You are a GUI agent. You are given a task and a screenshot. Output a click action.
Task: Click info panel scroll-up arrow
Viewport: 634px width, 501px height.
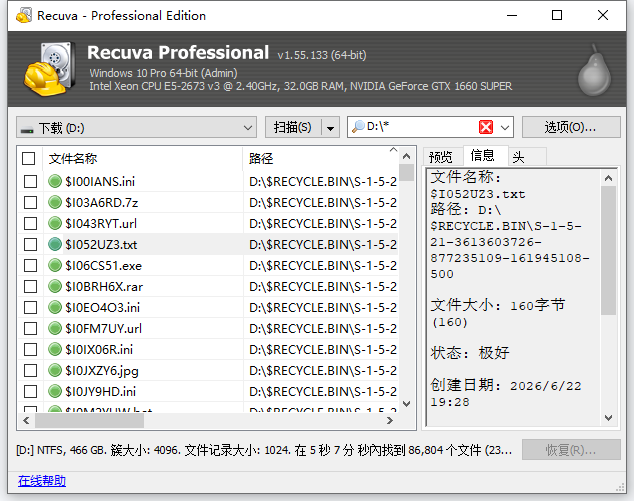(609, 178)
